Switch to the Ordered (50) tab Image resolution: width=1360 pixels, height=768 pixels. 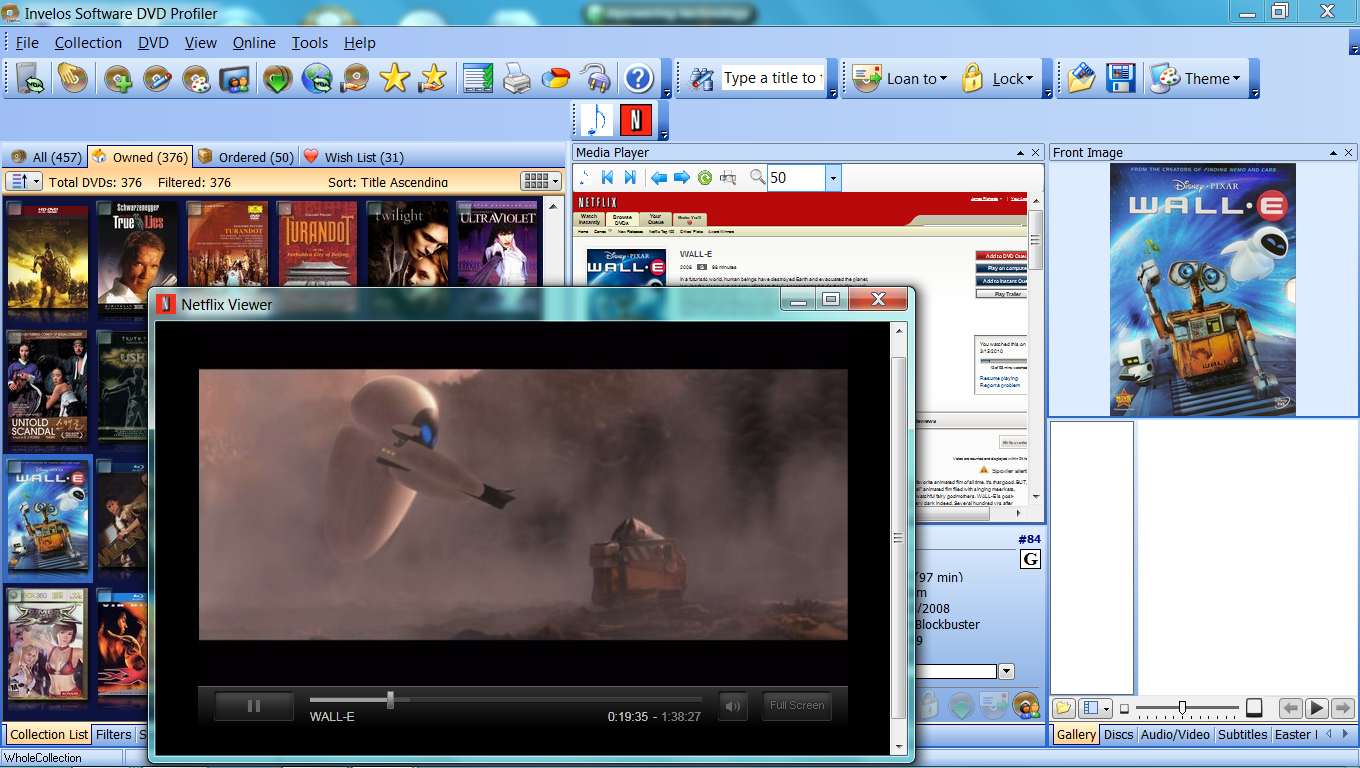[x=245, y=157]
